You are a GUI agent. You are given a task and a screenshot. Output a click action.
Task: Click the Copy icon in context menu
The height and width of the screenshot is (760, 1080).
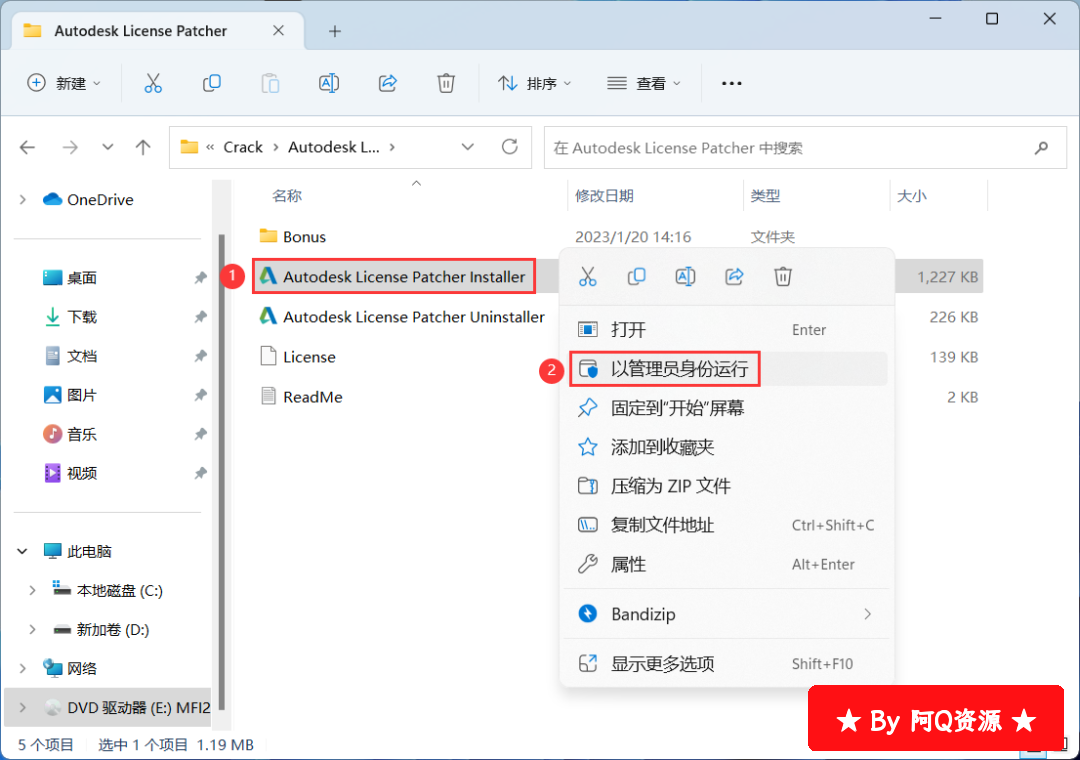coord(636,277)
